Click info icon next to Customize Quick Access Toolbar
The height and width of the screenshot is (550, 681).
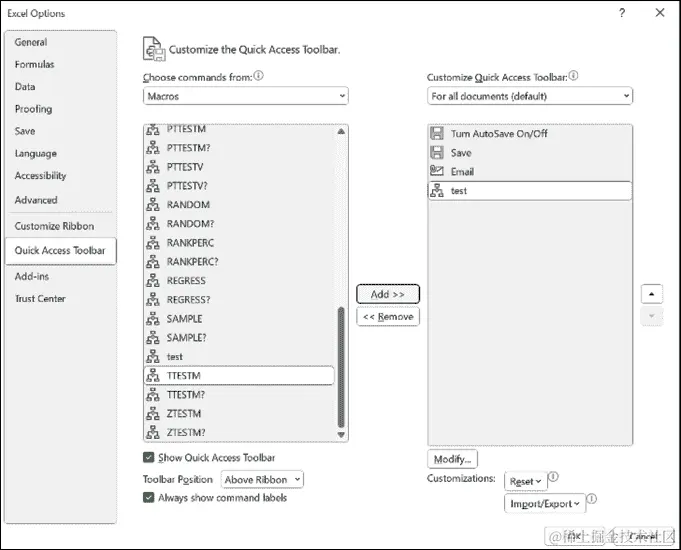pyautogui.click(x=573, y=76)
